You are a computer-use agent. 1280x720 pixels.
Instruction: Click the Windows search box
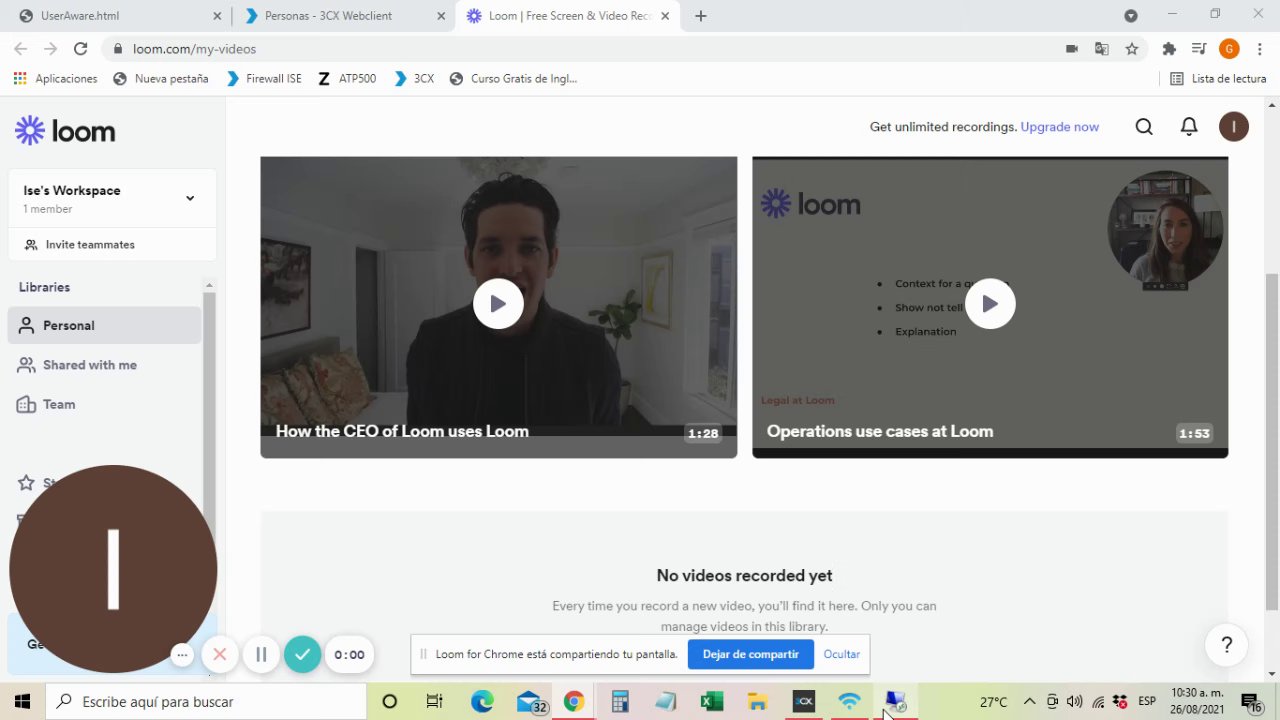pos(207,702)
